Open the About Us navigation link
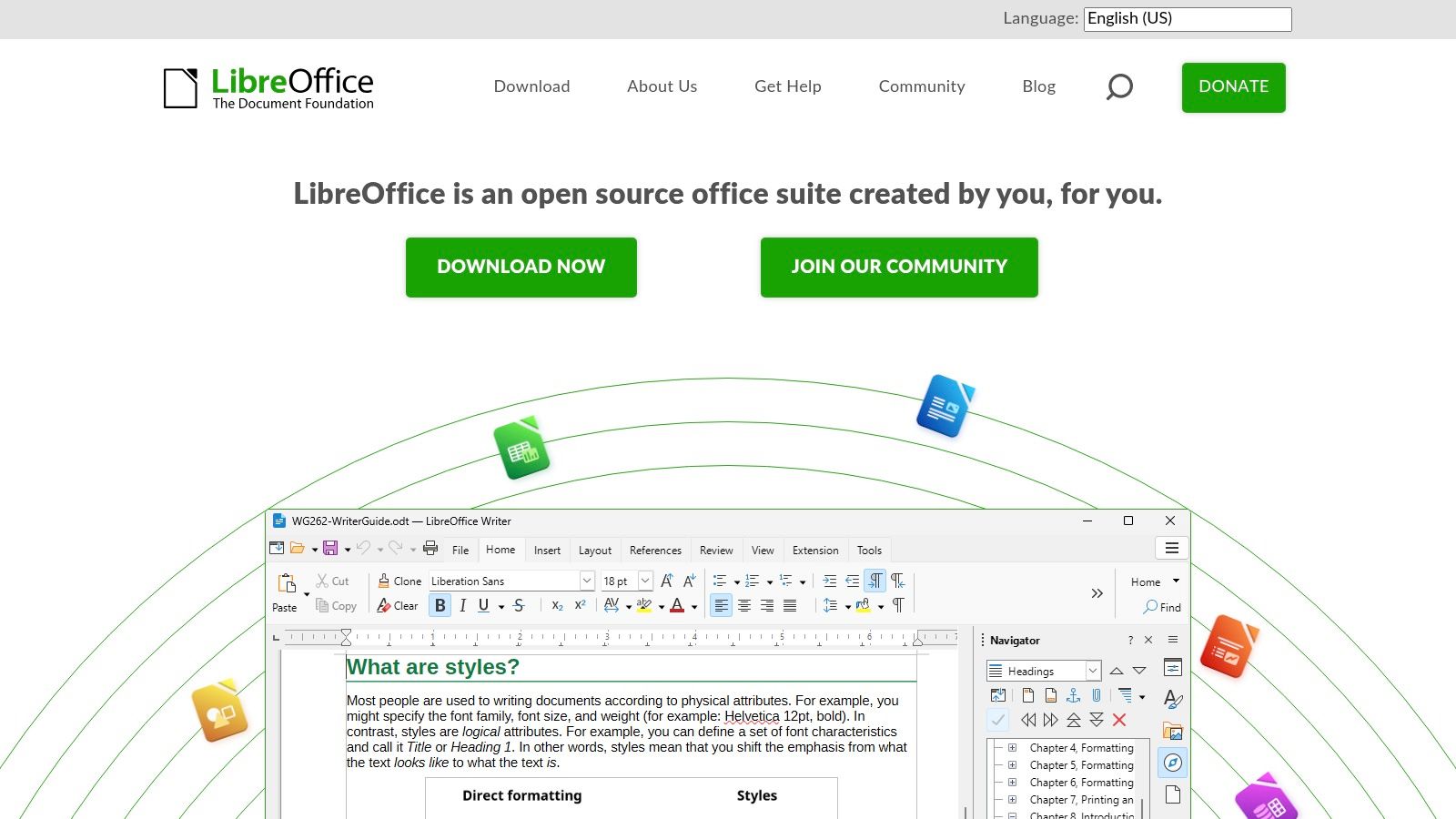 662,86
